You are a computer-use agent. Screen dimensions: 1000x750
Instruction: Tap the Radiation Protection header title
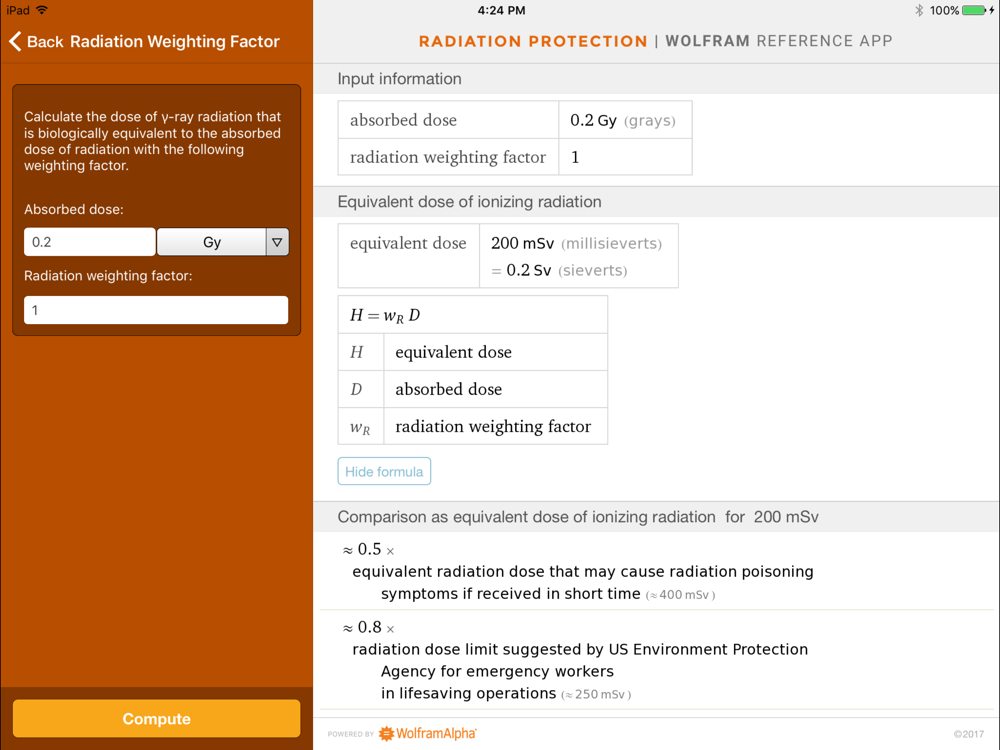[x=533, y=41]
